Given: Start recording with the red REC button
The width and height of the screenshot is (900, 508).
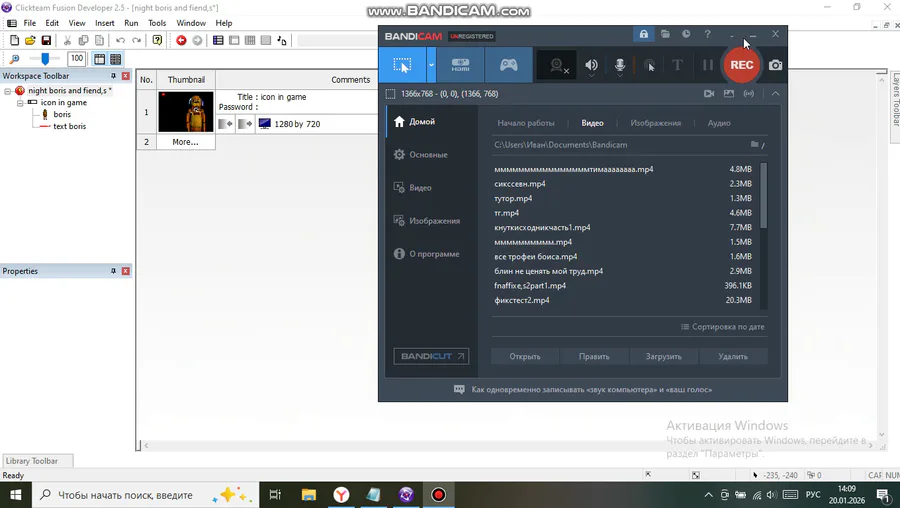Looking at the screenshot, I should [742, 65].
